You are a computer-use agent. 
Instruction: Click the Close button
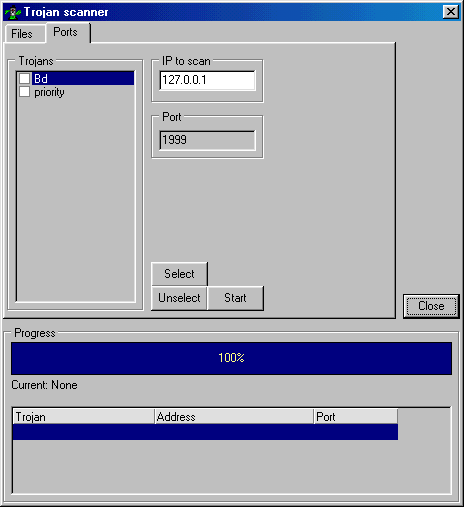[431, 306]
